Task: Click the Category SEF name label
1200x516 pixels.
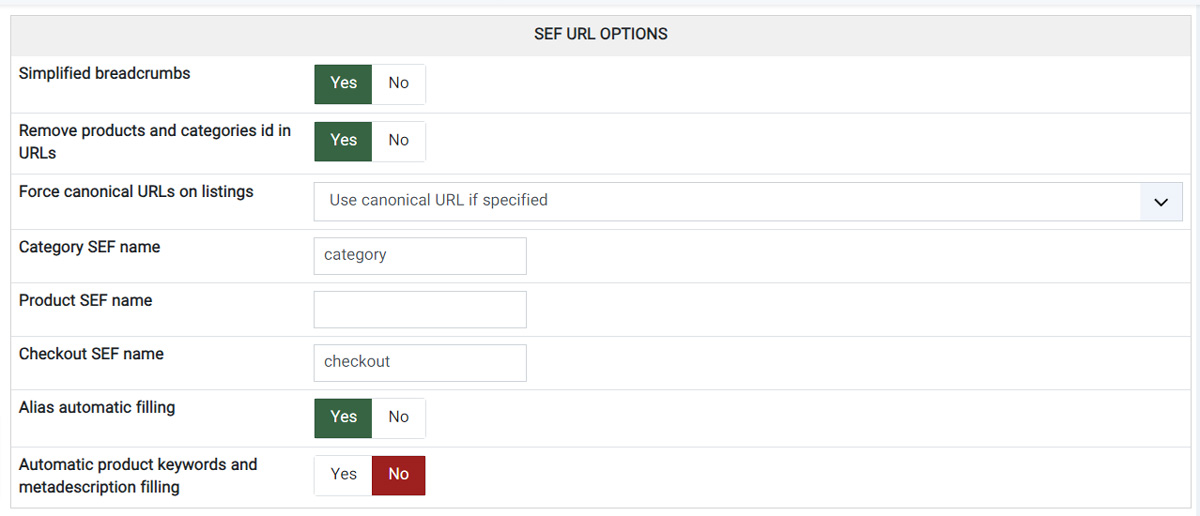Action: pos(90,247)
